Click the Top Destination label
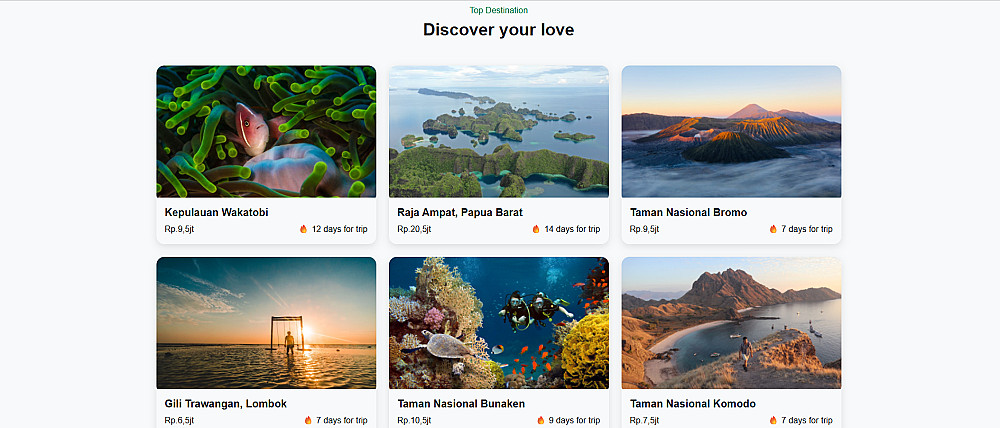 tap(499, 10)
